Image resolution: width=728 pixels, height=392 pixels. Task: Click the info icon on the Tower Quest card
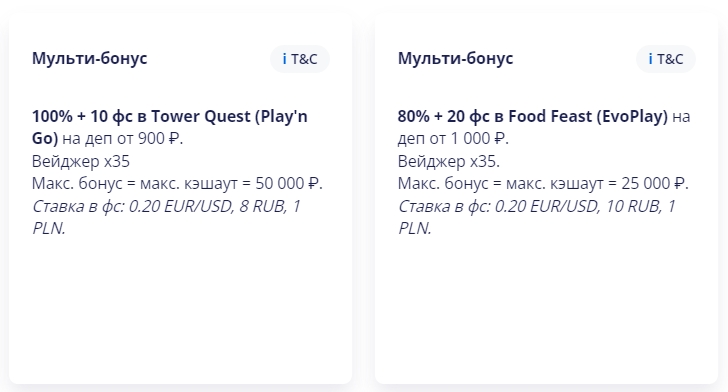pyautogui.click(x=285, y=59)
